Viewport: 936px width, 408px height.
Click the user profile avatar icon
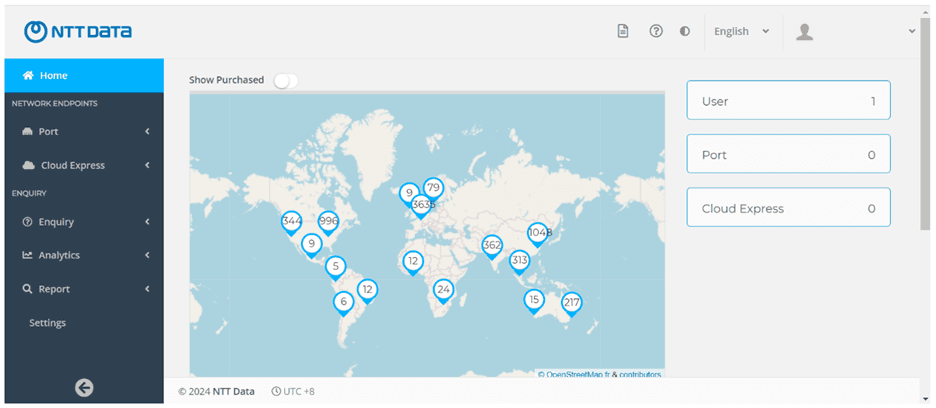pos(804,32)
